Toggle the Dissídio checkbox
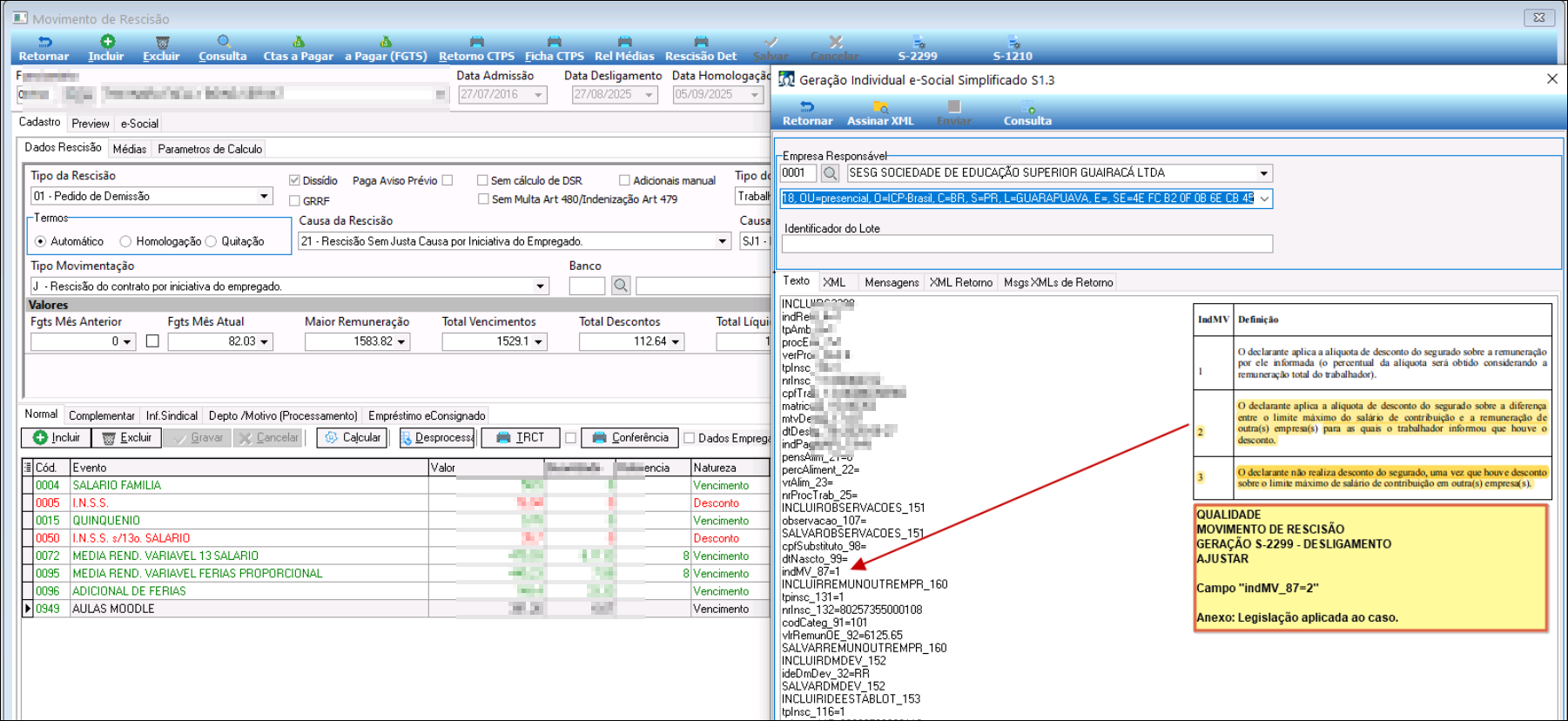Image resolution: width=1568 pixels, height=721 pixels. click(x=295, y=180)
